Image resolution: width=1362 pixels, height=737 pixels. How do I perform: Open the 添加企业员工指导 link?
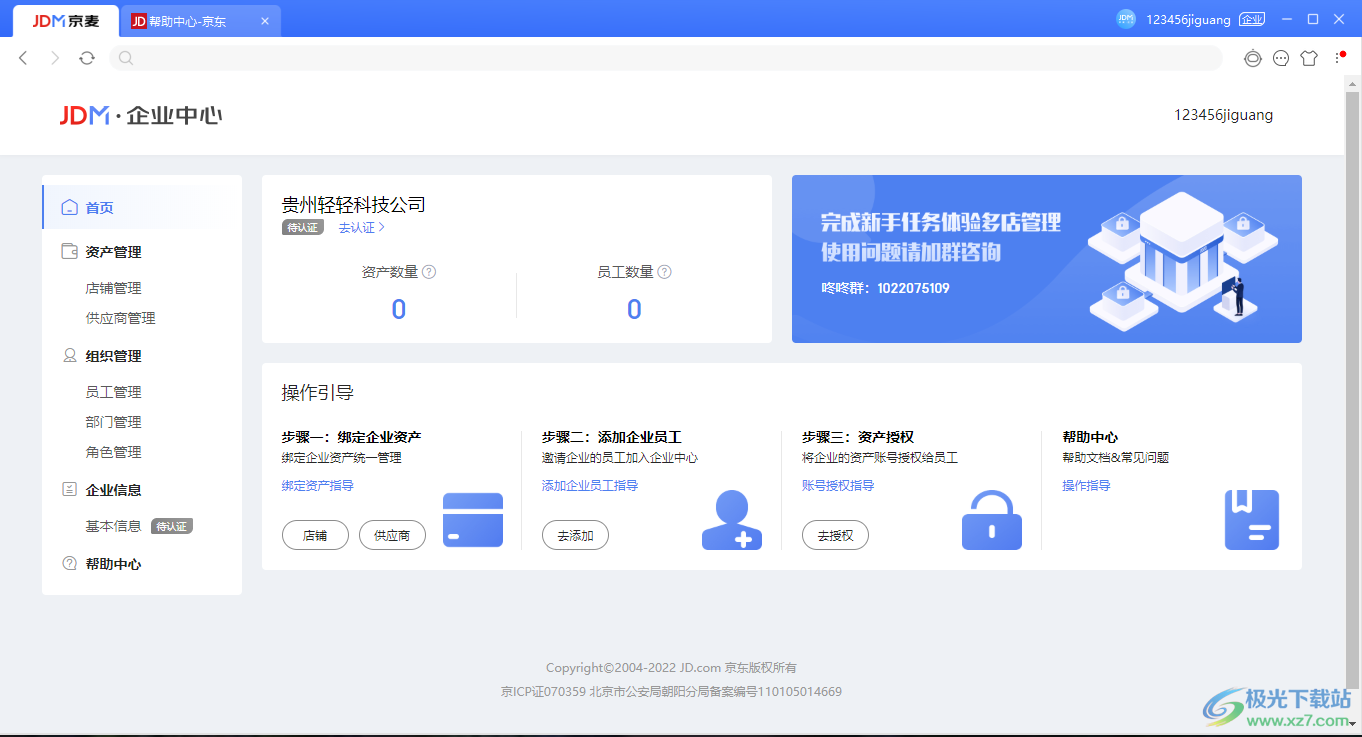pyautogui.click(x=590, y=486)
